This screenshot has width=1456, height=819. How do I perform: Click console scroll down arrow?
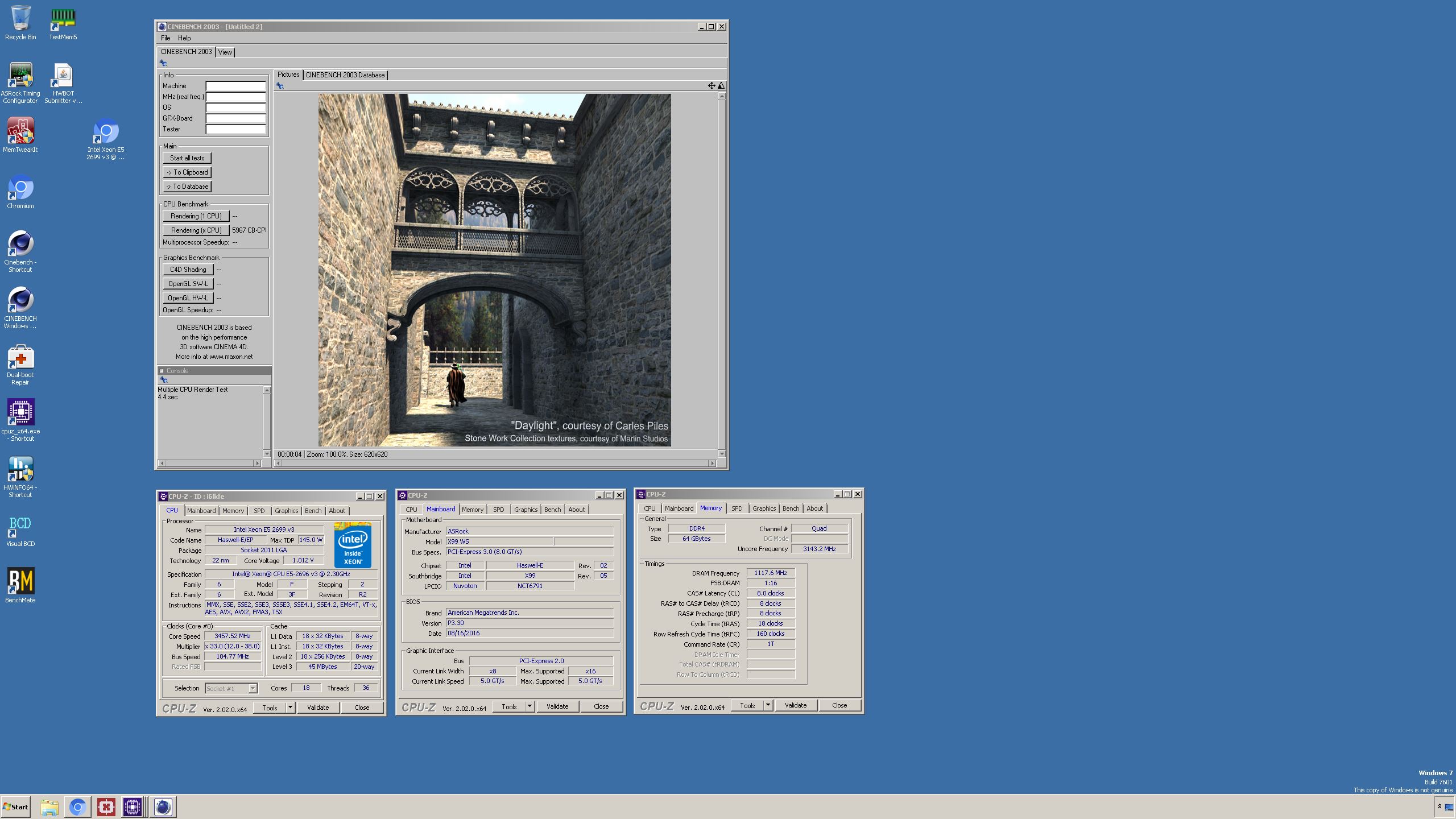(x=267, y=454)
